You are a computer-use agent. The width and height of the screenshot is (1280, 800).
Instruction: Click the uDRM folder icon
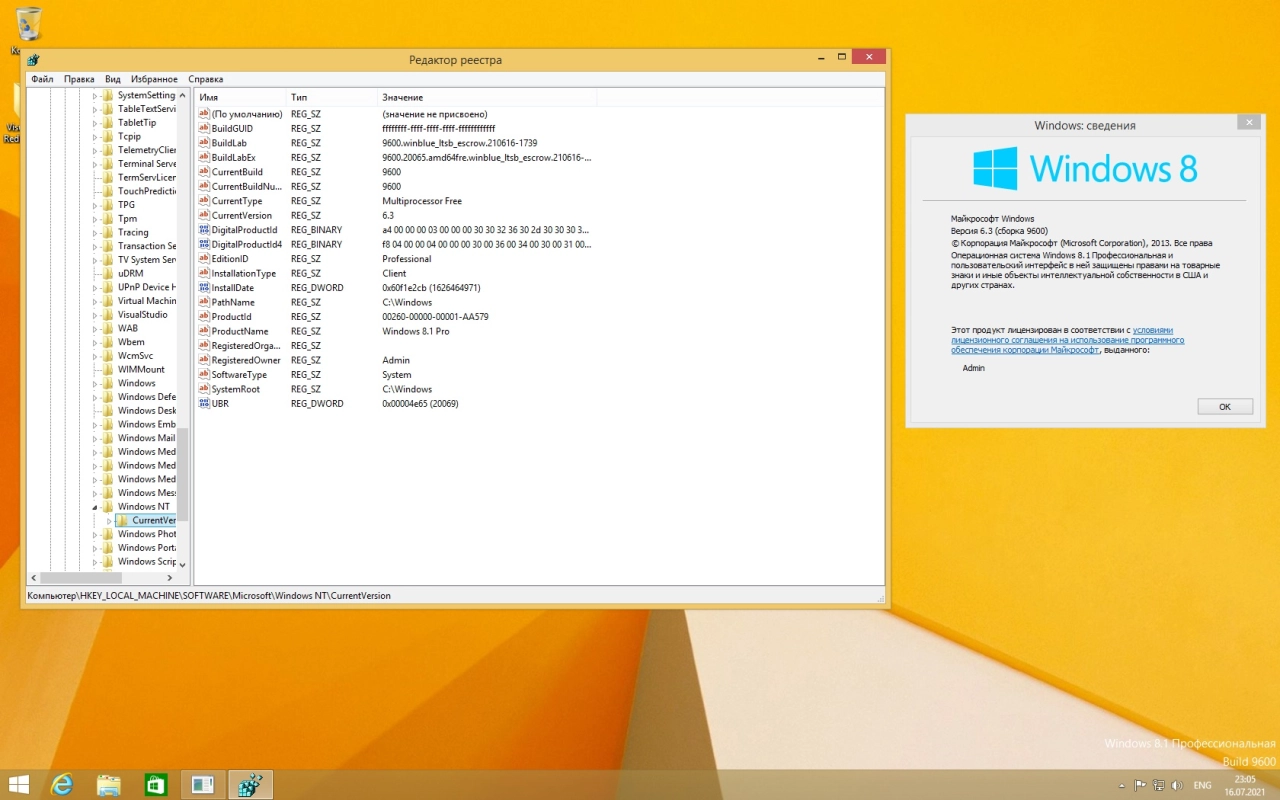pyautogui.click(x=108, y=273)
